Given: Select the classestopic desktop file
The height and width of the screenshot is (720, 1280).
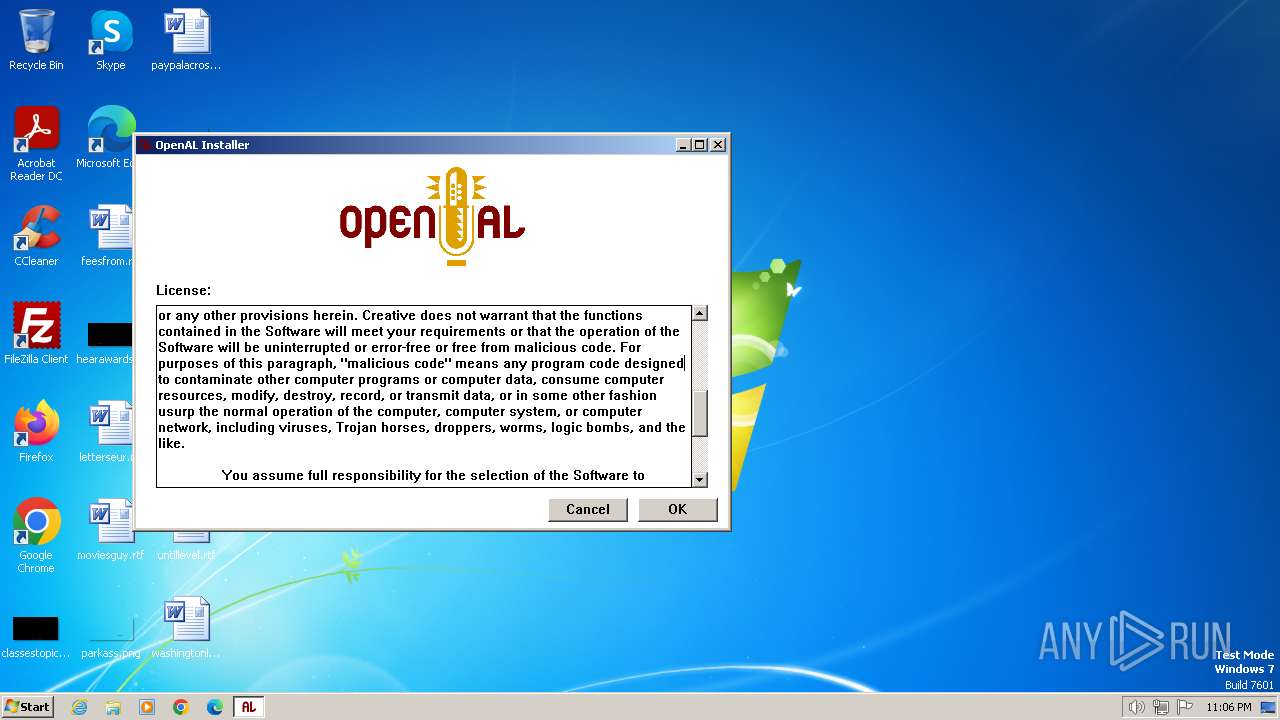Looking at the screenshot, I should [x=36, y=636].
